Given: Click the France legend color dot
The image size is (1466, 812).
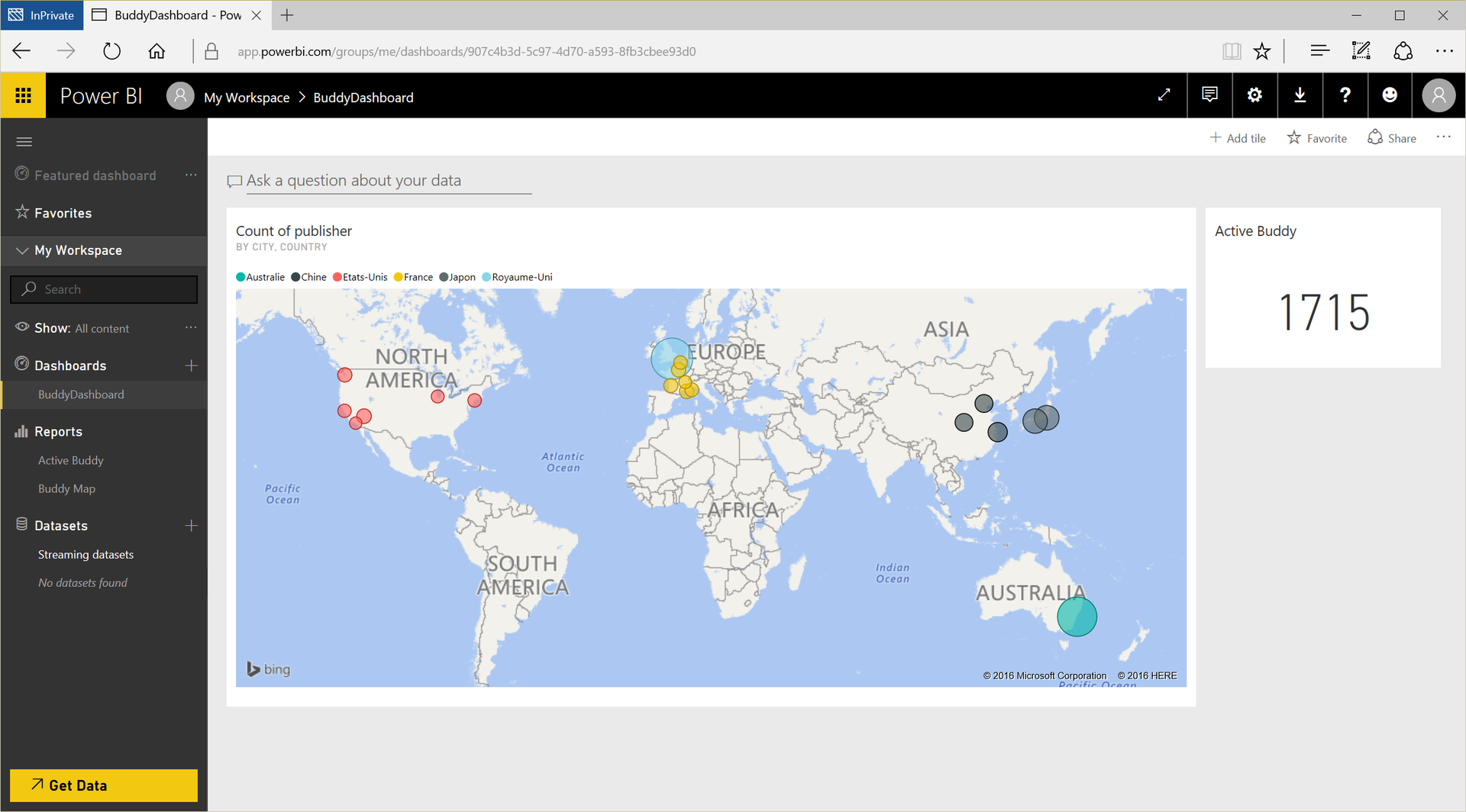Looking at the screenshot, I should pos(398,277).
